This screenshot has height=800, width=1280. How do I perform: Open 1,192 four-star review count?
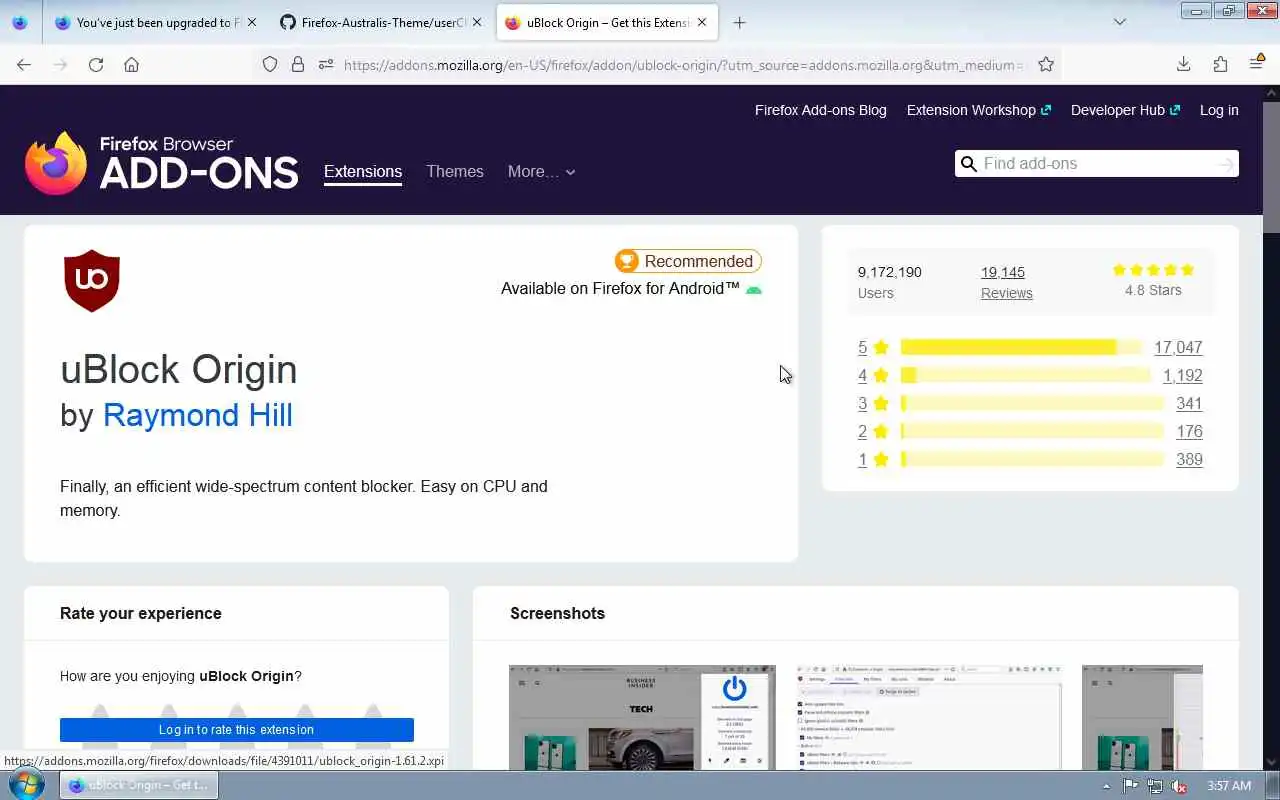coord(1182,375)
